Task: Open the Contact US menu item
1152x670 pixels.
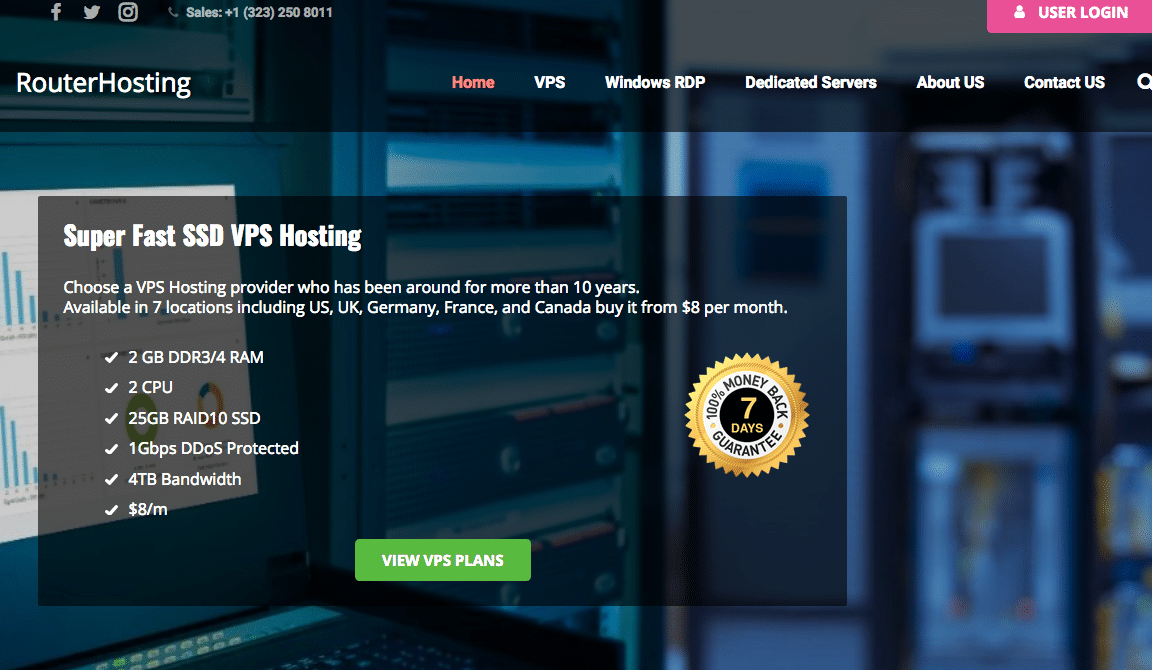Action: [x=1064, y=82]
